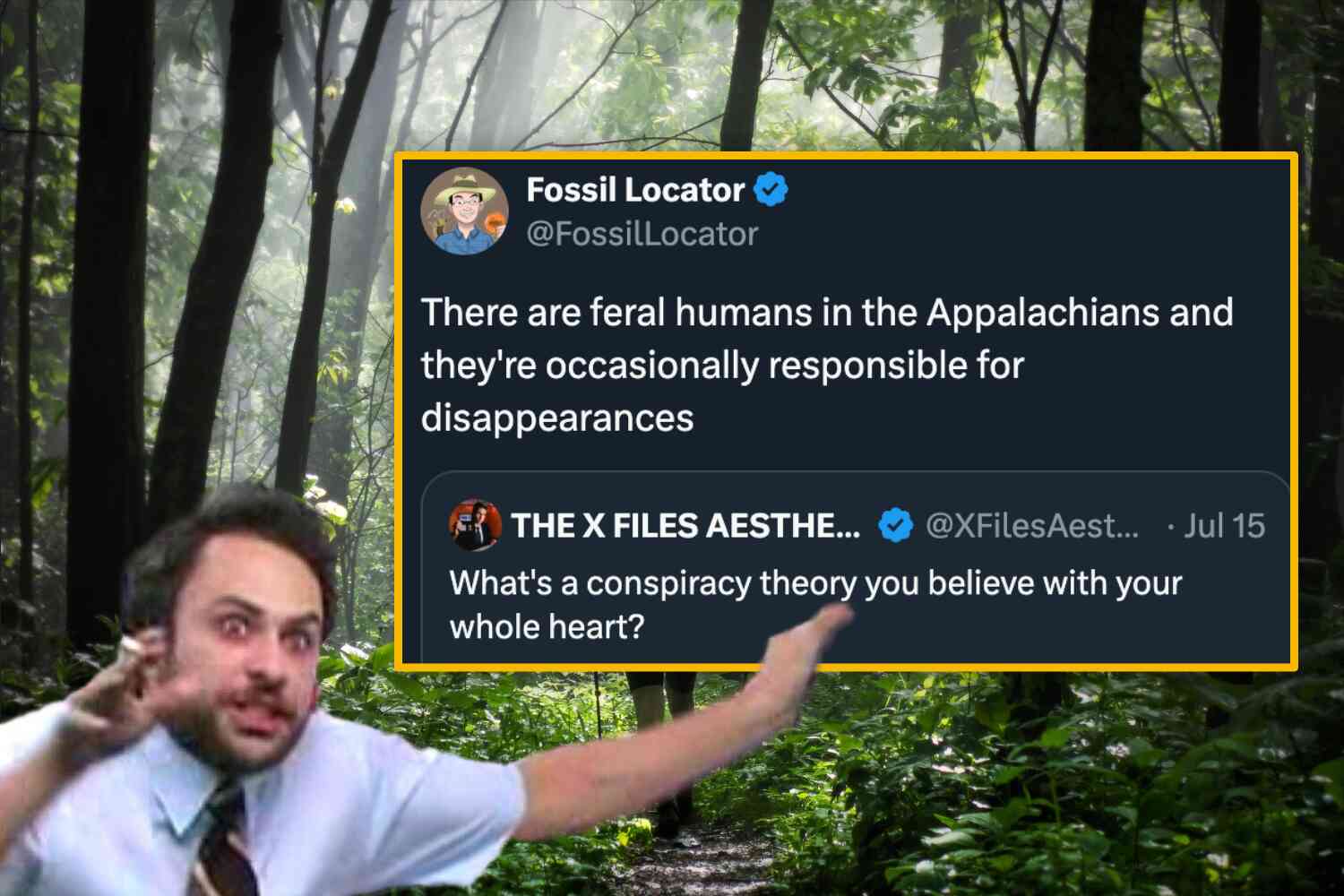
Task: Click THE X FILES AESTHE... account name
Action: tap(686, 525)
